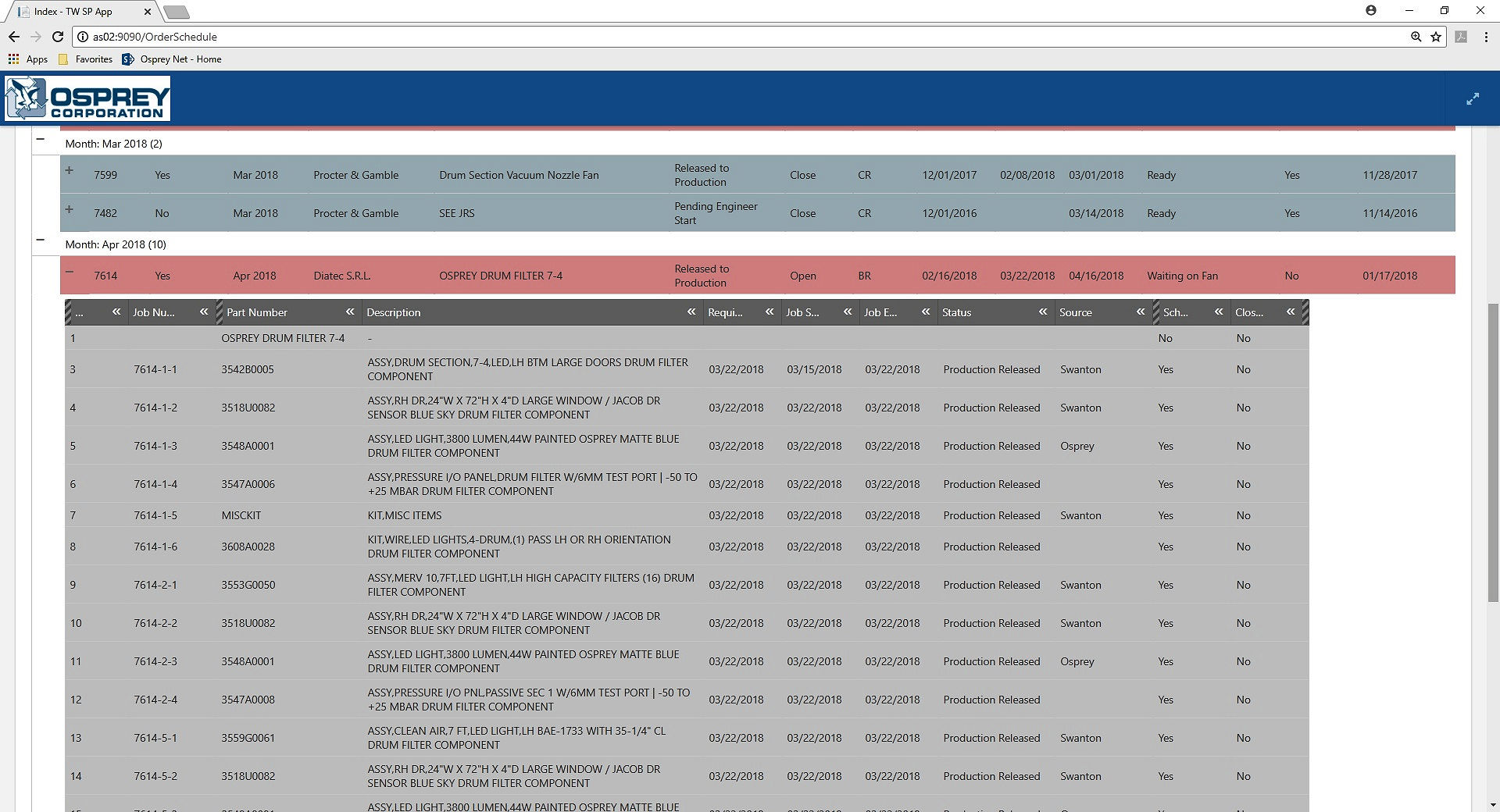Reload the OrderSchedule page
This screenshot has width=1500, height=812.
coord(58,37)
